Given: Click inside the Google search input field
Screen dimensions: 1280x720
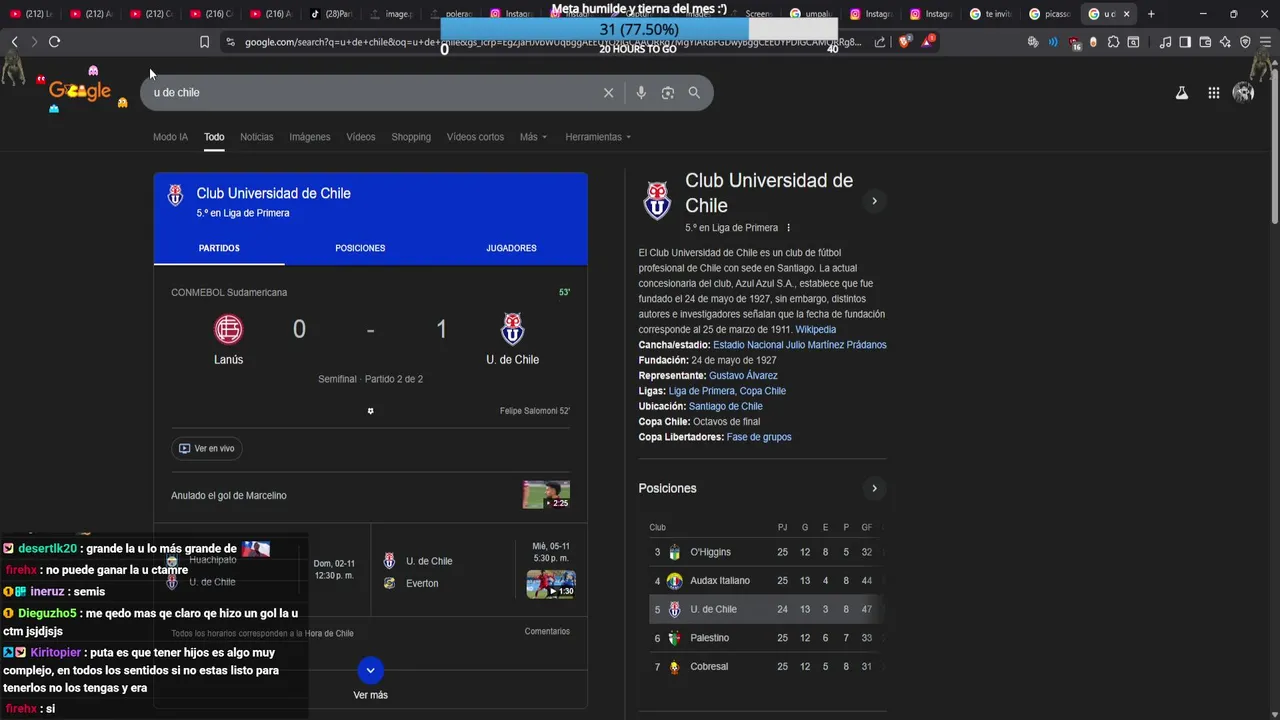Looking at the screenshot, I should (x=375, y=93).
